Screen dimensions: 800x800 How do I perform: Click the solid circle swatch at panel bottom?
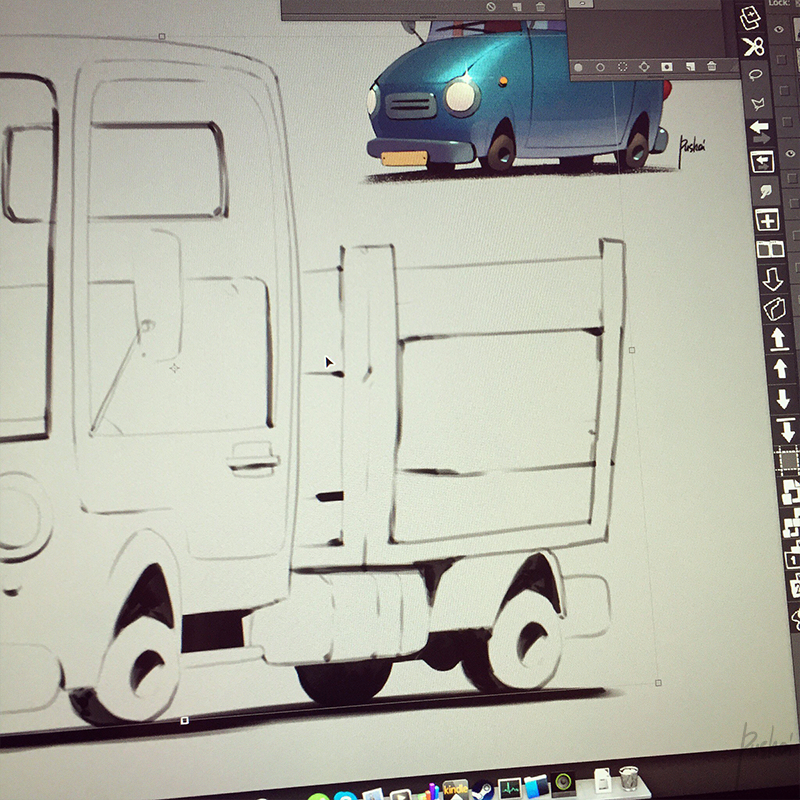click(578, 66)
